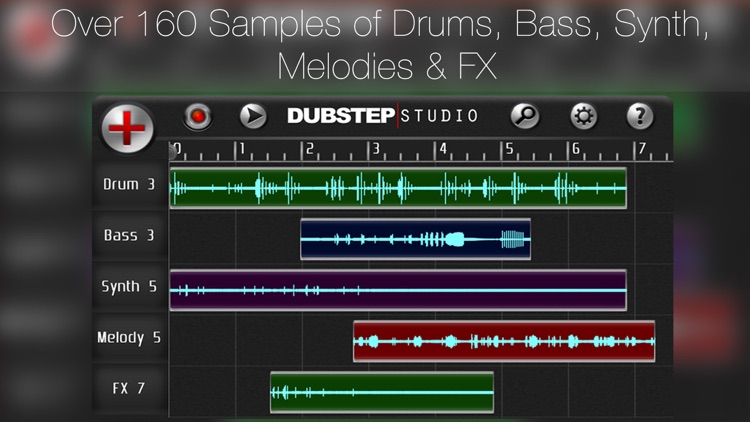Select the green Drum 3 waveform clip
Screen dimensions: 750x422
coord(398,188)
